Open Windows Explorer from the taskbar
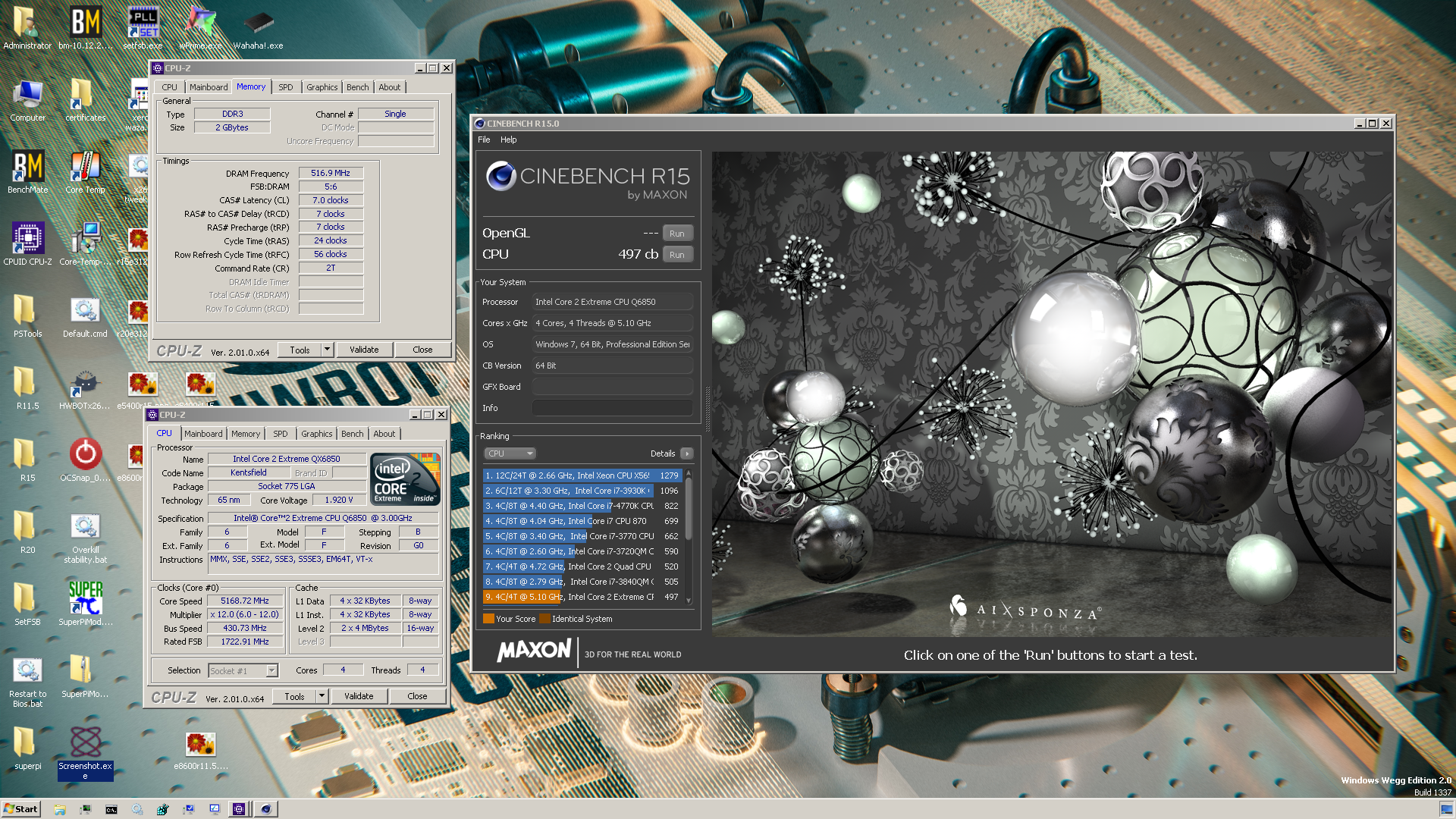Screen dimensions: 1456x819 (x=60, y=809)
